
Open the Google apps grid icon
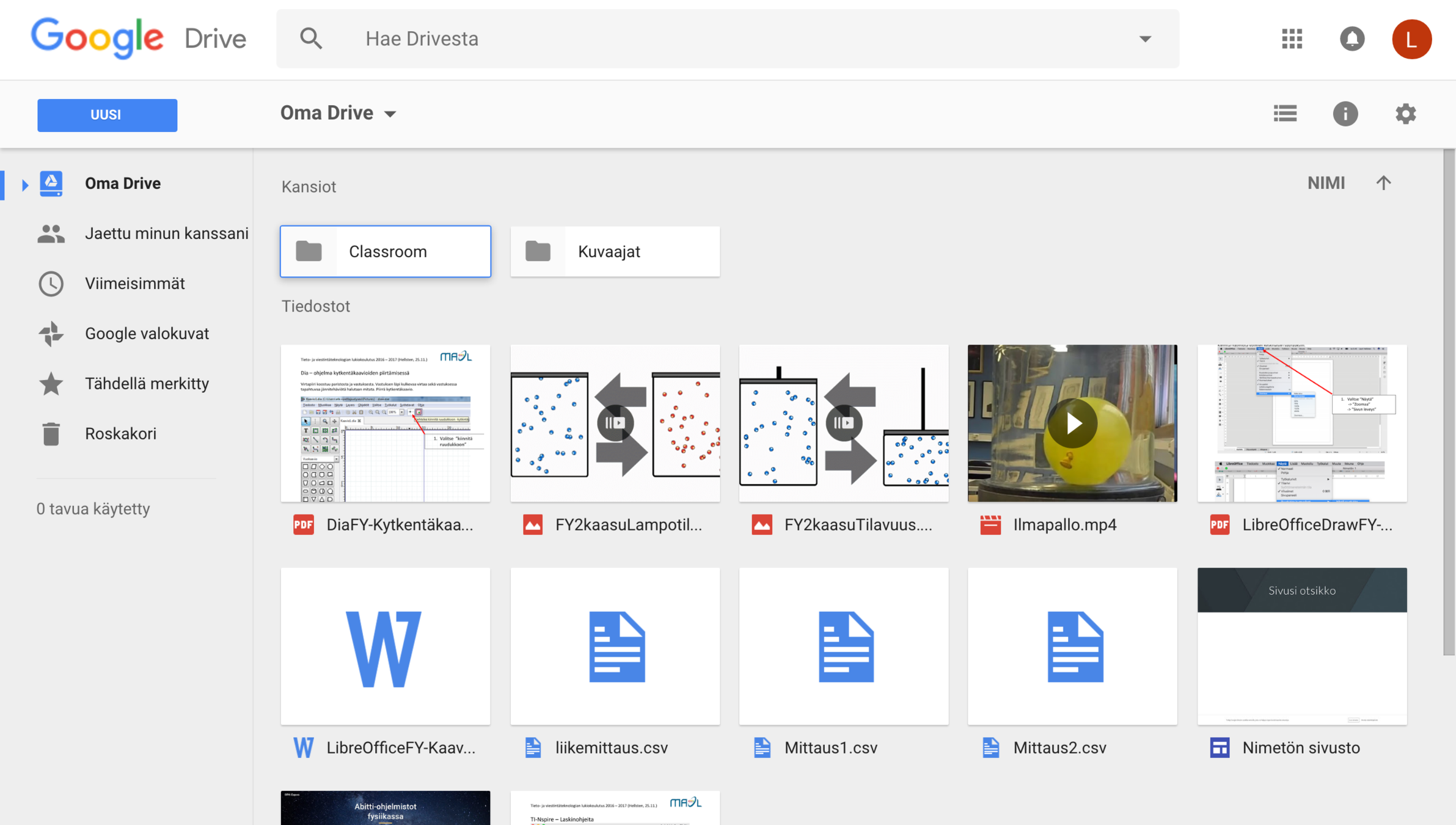coord(1292,38)
